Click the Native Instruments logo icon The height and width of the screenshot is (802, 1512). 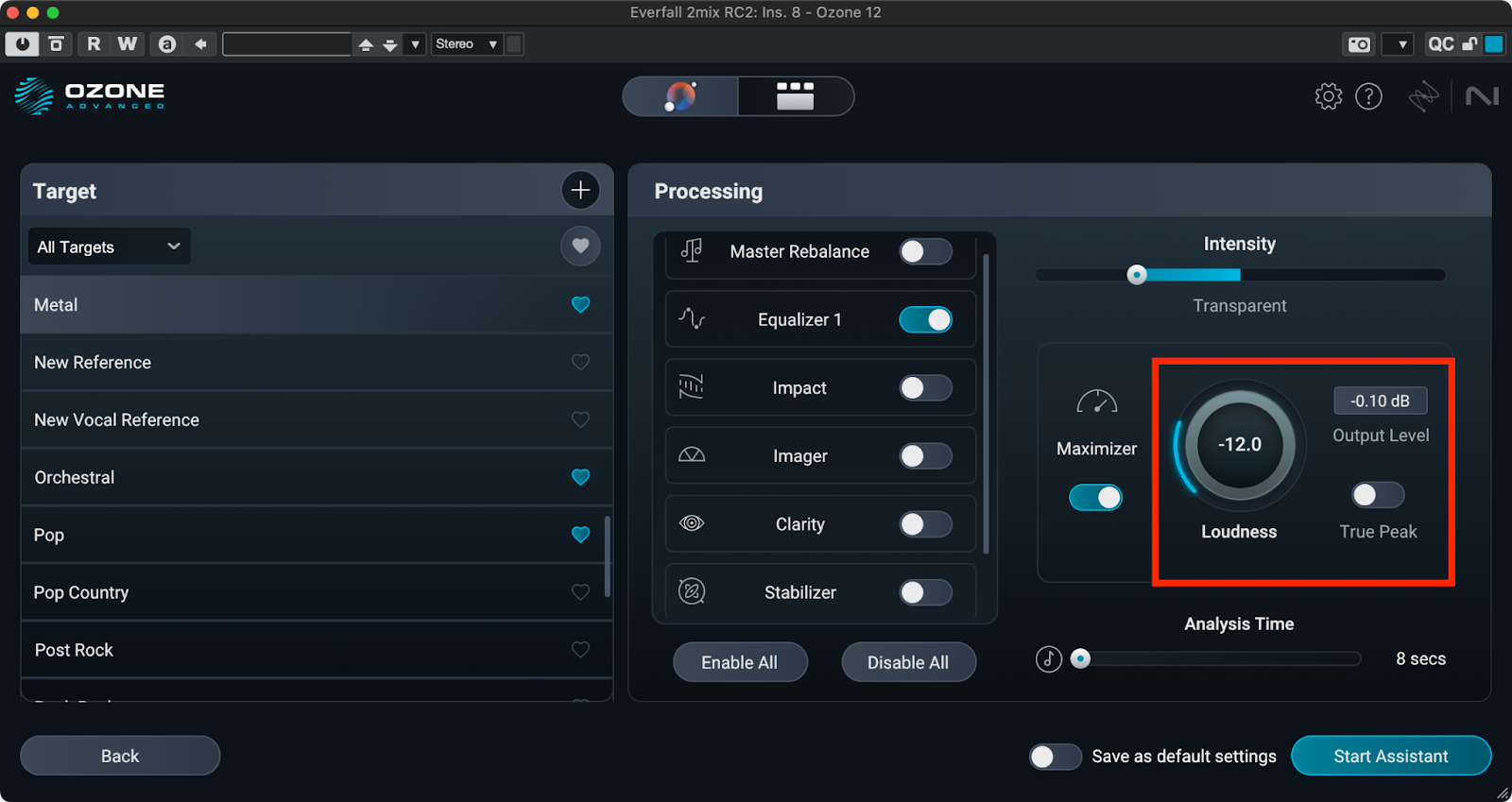(1482, 96)
